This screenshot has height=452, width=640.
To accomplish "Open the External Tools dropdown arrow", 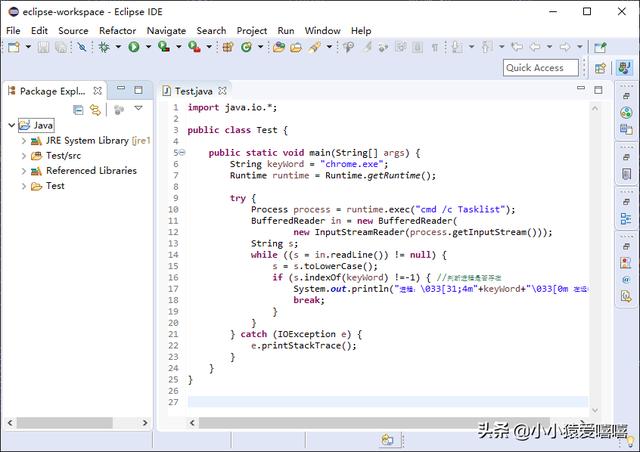I will click(209, 47).
